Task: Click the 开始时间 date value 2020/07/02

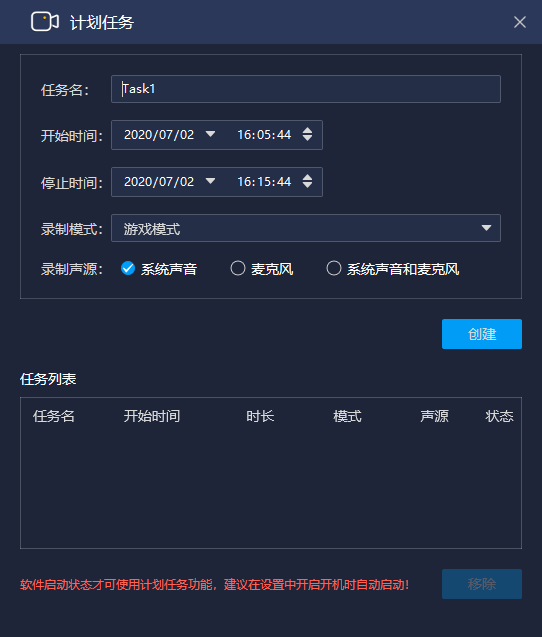Action: coord(159,135)
